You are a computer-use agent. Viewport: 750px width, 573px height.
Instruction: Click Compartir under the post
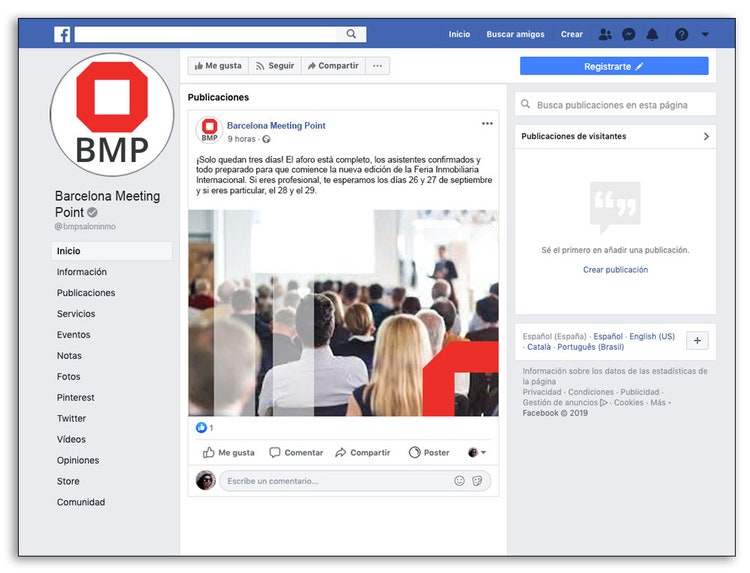[x=363, y=452]
